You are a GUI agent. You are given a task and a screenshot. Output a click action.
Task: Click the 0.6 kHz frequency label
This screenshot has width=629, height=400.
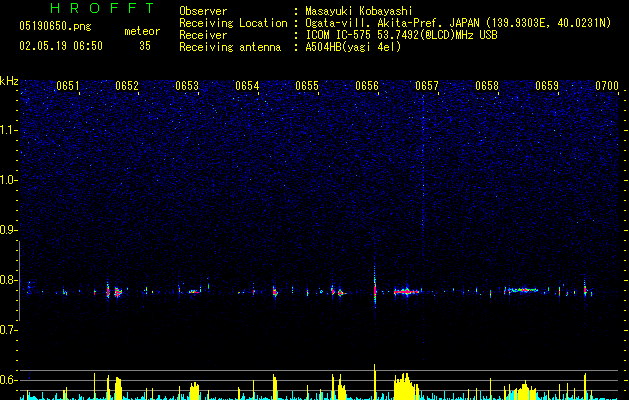click(x=9, y=380)
